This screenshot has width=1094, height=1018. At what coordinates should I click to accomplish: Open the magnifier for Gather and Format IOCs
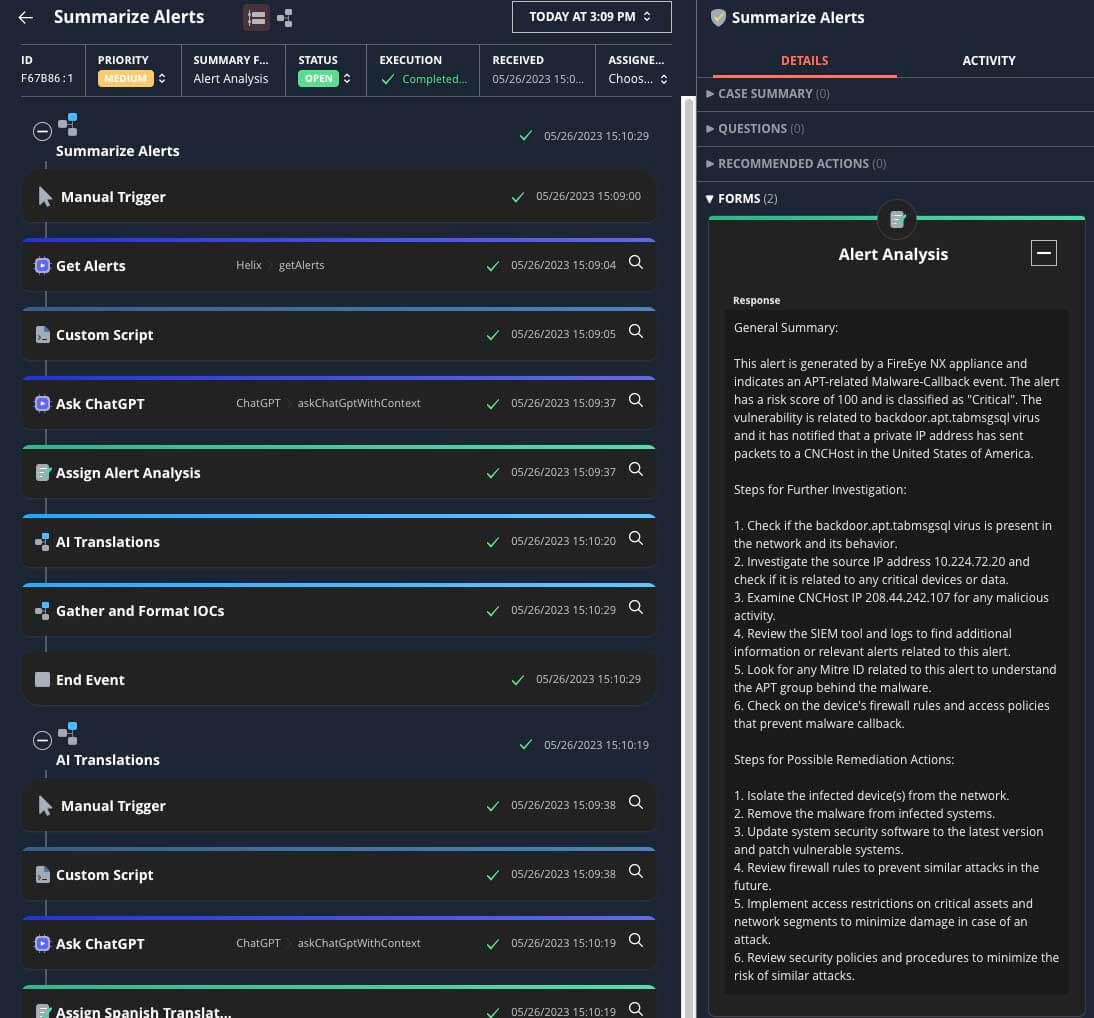pos(635,608)
